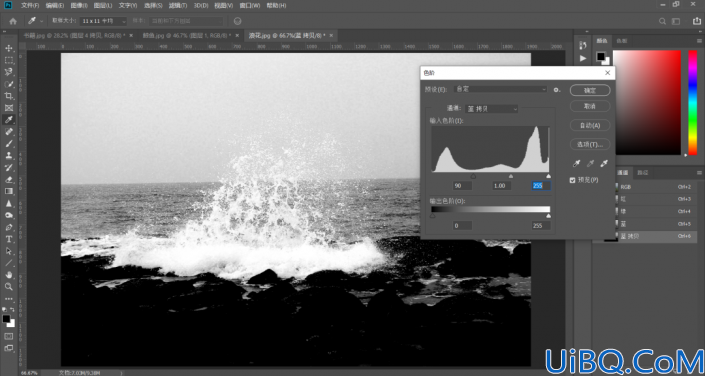
Task: Select the Crop tool
Action: (9, 96)
